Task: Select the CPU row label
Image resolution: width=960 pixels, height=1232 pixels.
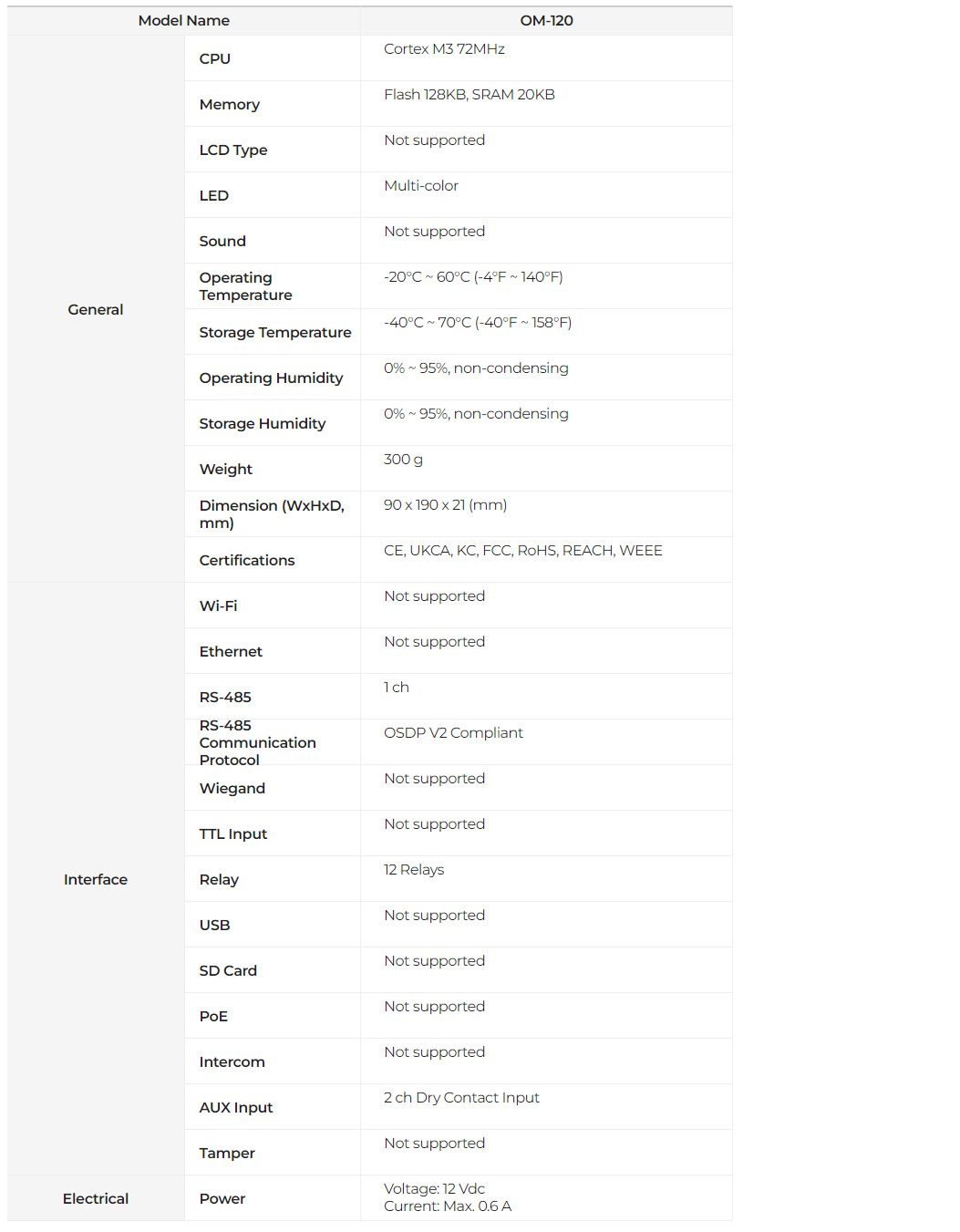Action: coord(215,59)
